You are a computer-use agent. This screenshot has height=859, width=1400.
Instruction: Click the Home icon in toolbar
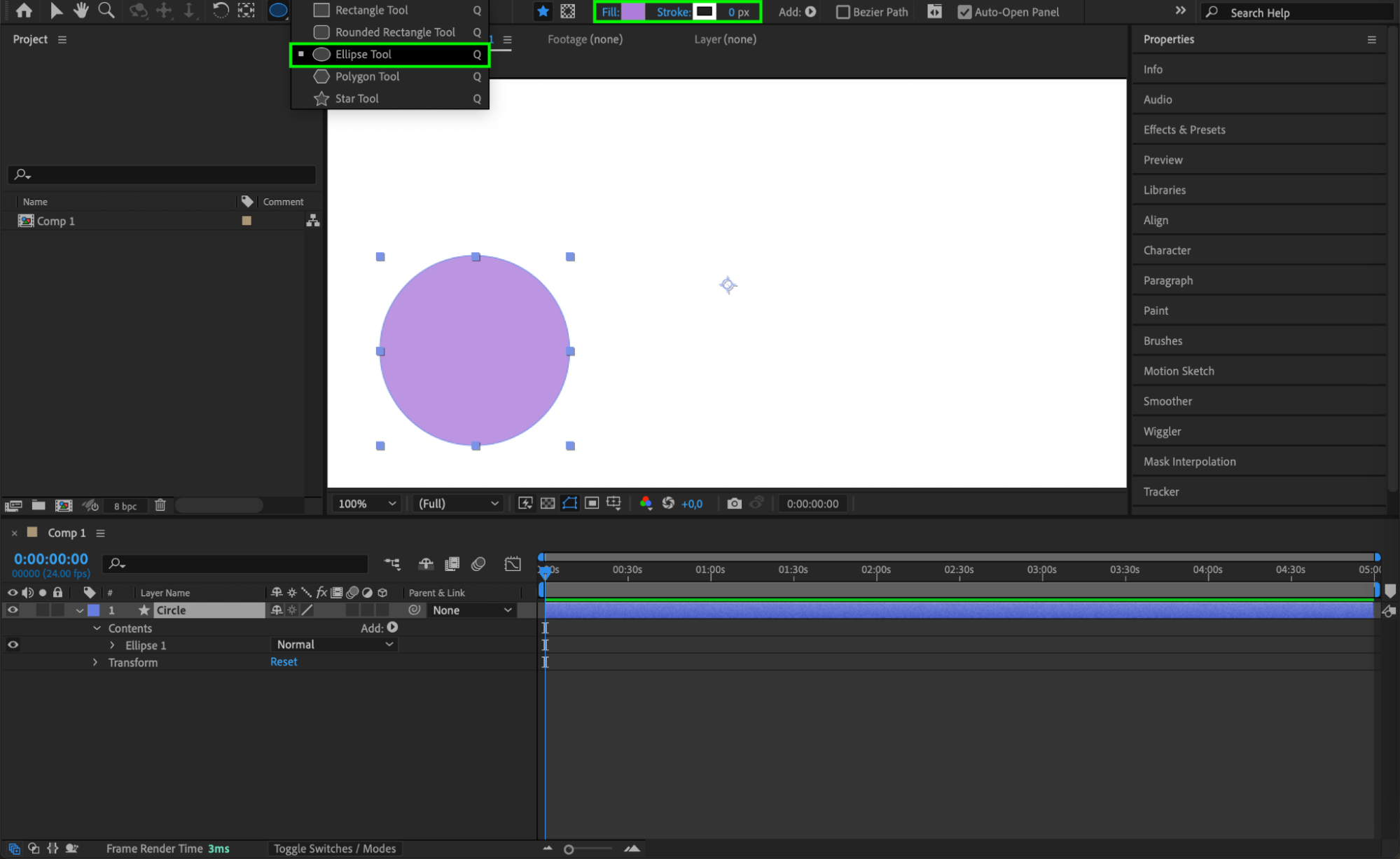[24, 11]
